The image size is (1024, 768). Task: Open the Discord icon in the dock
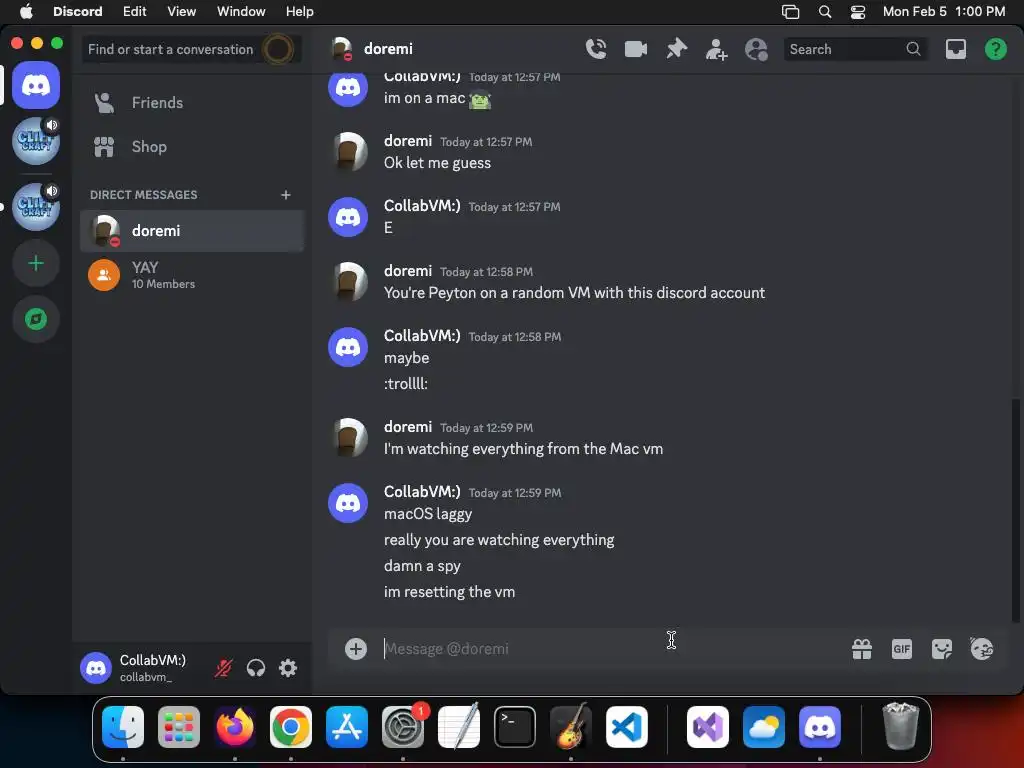(x=820, y=727)
